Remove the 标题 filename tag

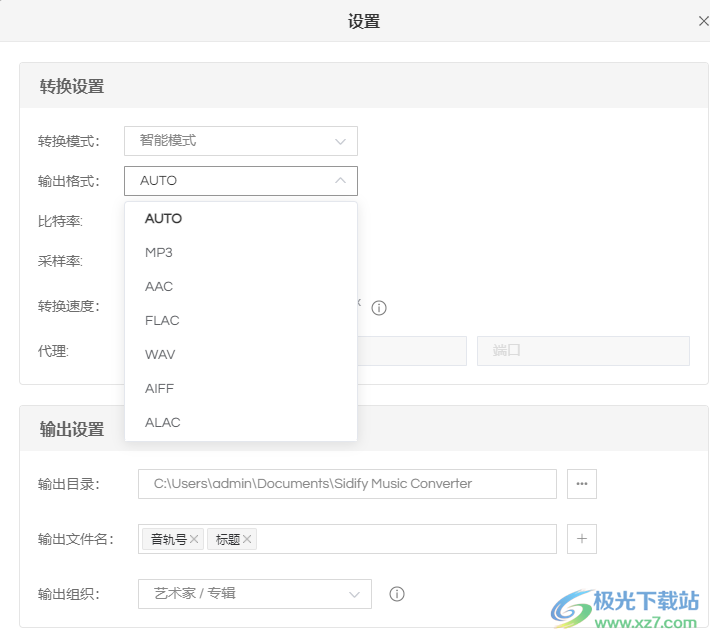pyautogui.click(x=247, y=539)
